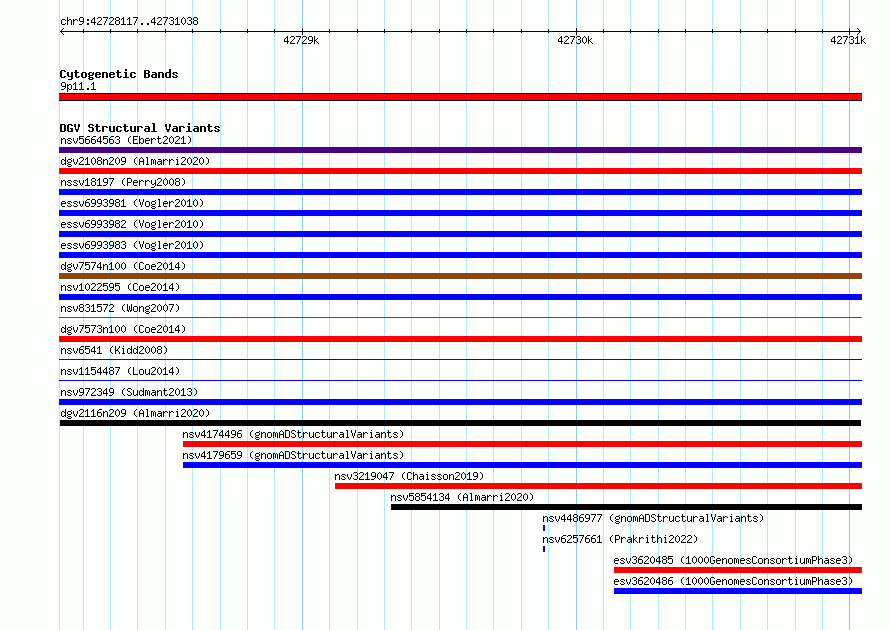Open essv6993982 (Vogler2010) variant label
Screen dimensions: 890x630
coord(132,224)
